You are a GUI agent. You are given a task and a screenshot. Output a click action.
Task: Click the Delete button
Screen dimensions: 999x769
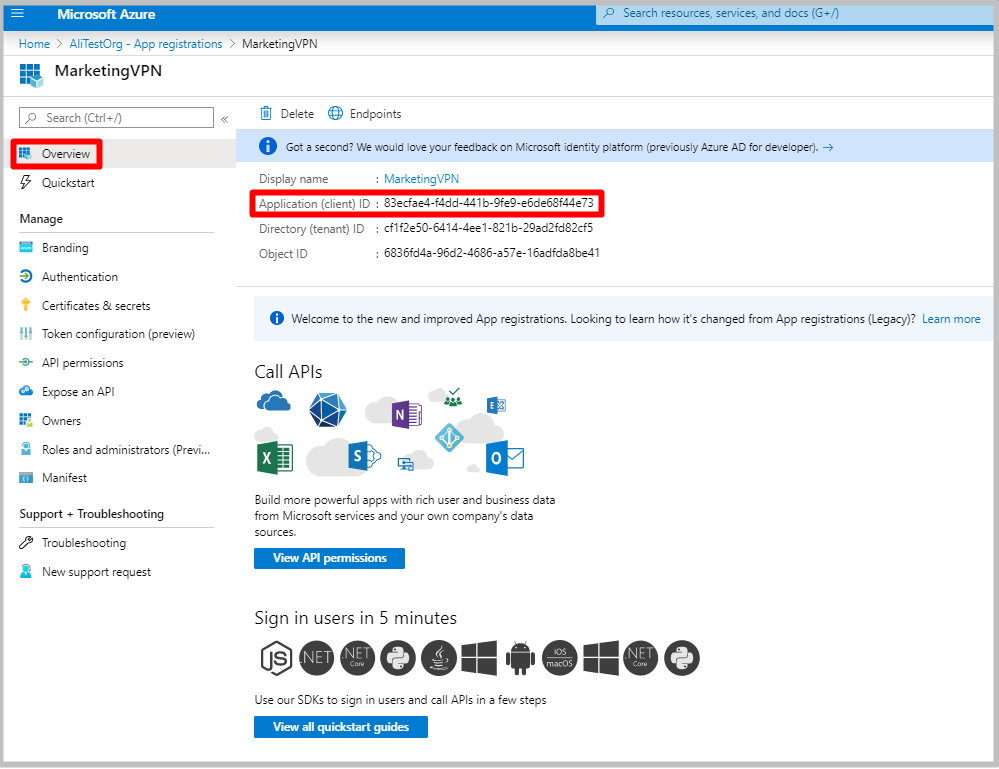pos(287,113)
